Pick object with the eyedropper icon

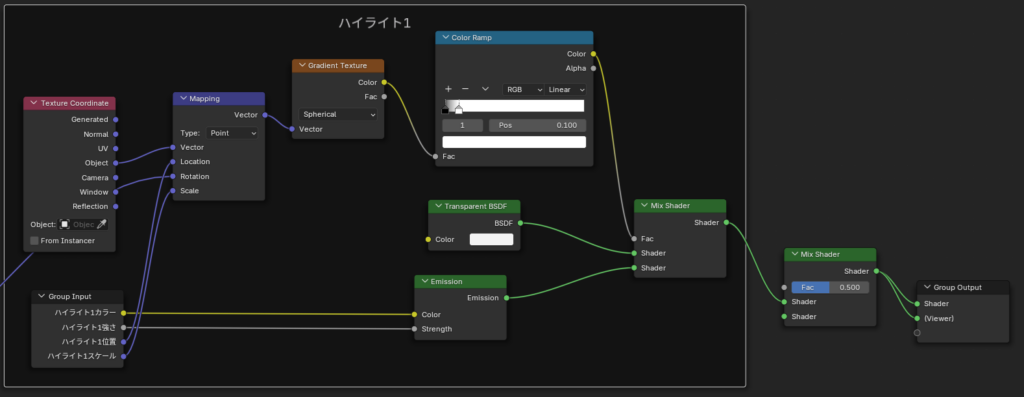(x=101, y=224)
